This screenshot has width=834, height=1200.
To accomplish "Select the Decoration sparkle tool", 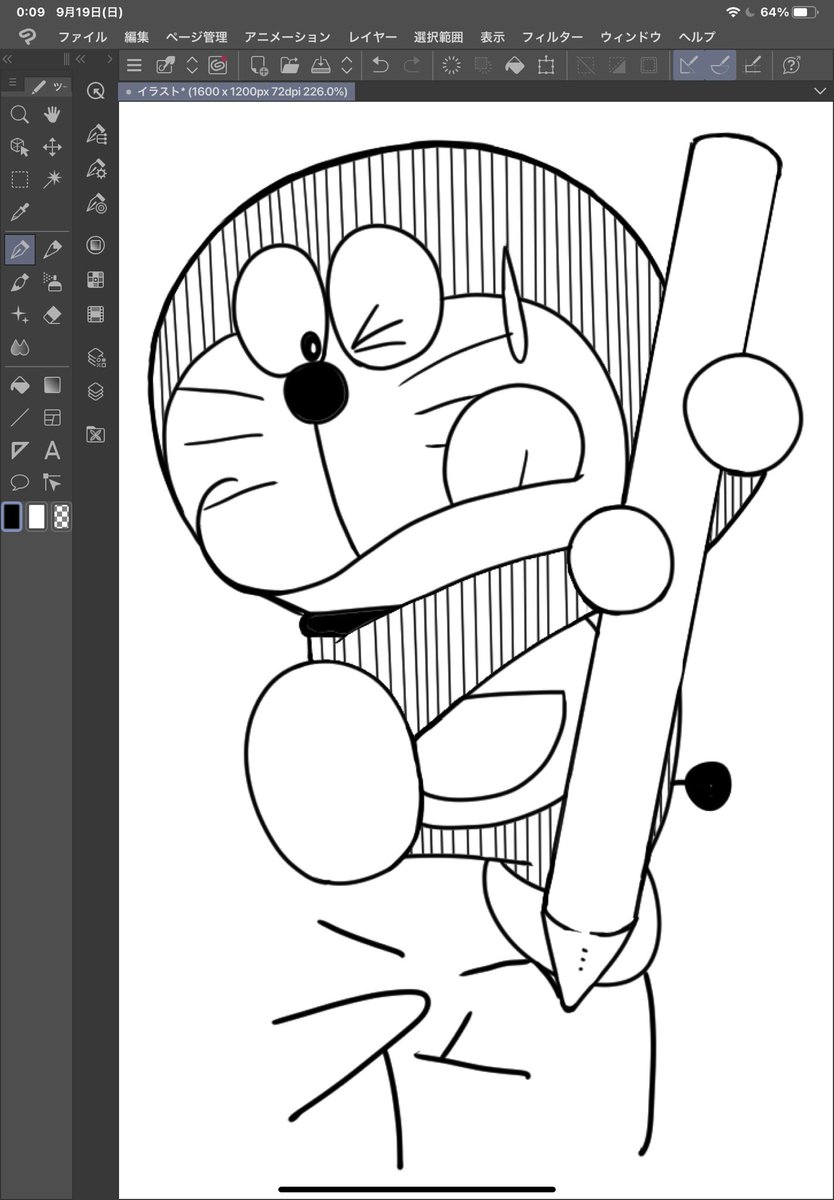I will [x=19, y=315].
